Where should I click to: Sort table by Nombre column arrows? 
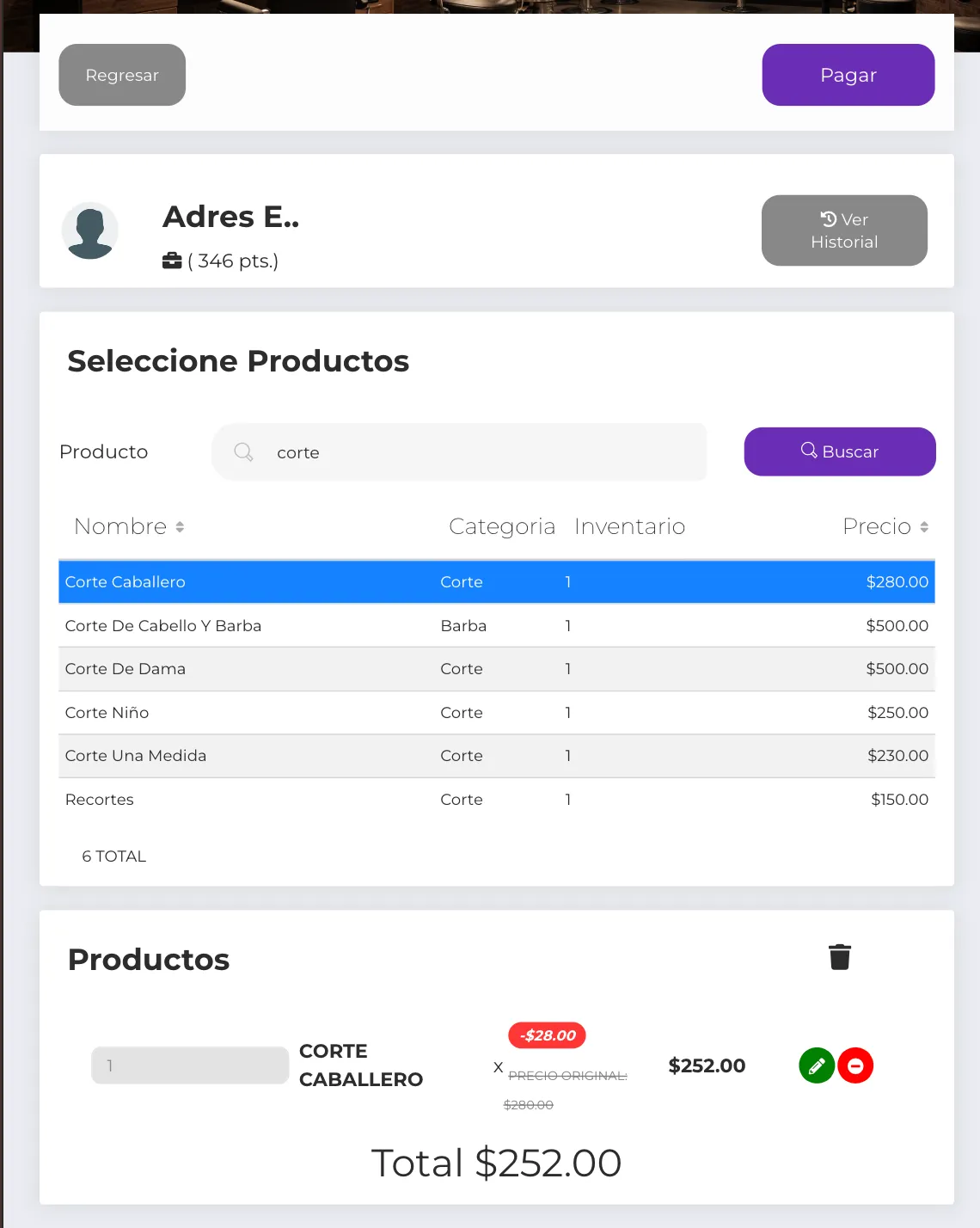click(180, 527)
